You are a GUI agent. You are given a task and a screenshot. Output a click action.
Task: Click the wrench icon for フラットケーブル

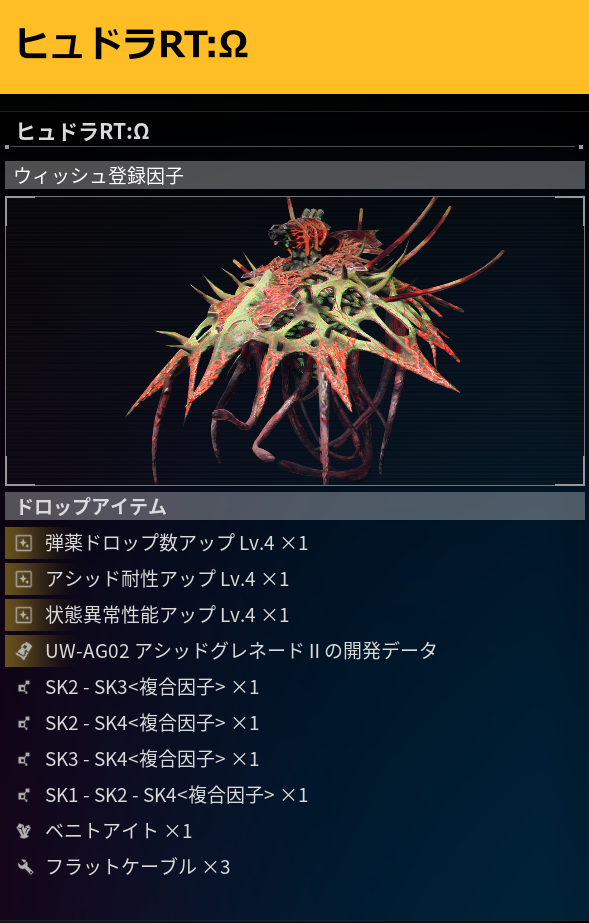[x=25, y=867]
